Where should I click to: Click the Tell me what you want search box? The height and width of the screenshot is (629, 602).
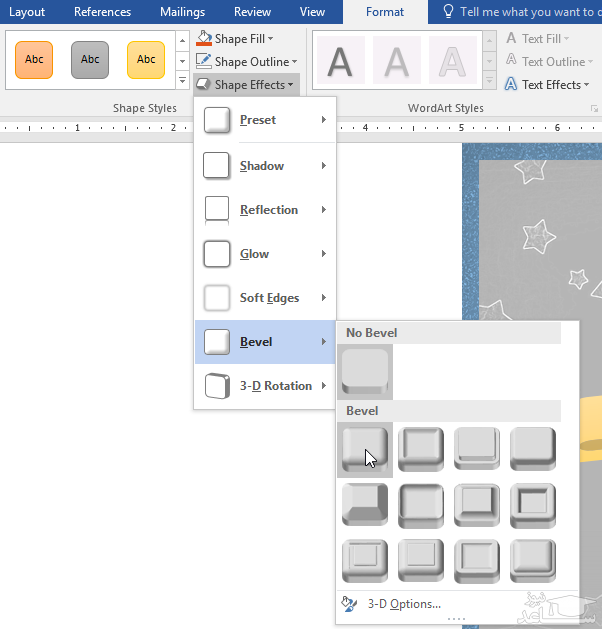[x=525, y=12]
